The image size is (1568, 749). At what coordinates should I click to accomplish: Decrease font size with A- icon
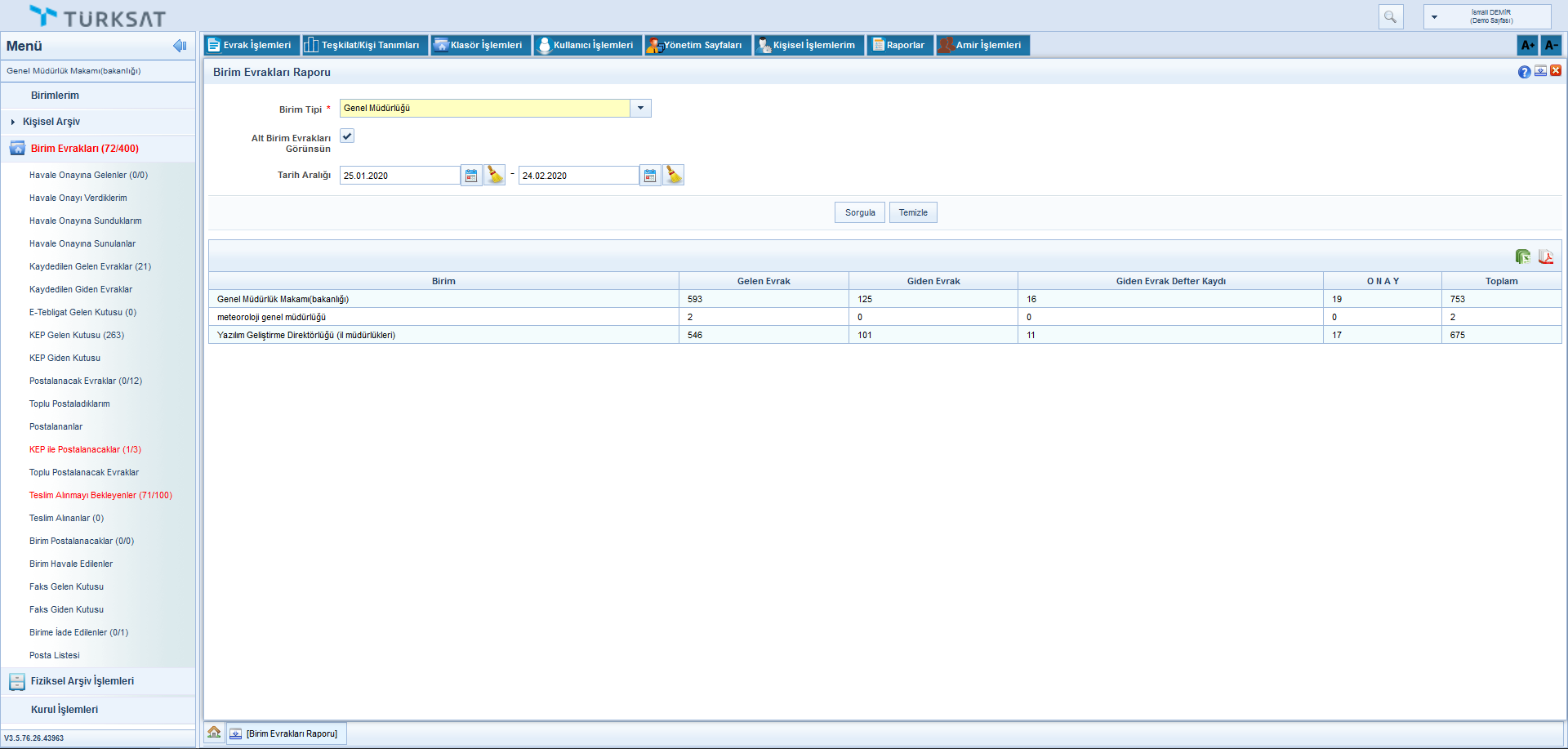(x=1551, y=45)
